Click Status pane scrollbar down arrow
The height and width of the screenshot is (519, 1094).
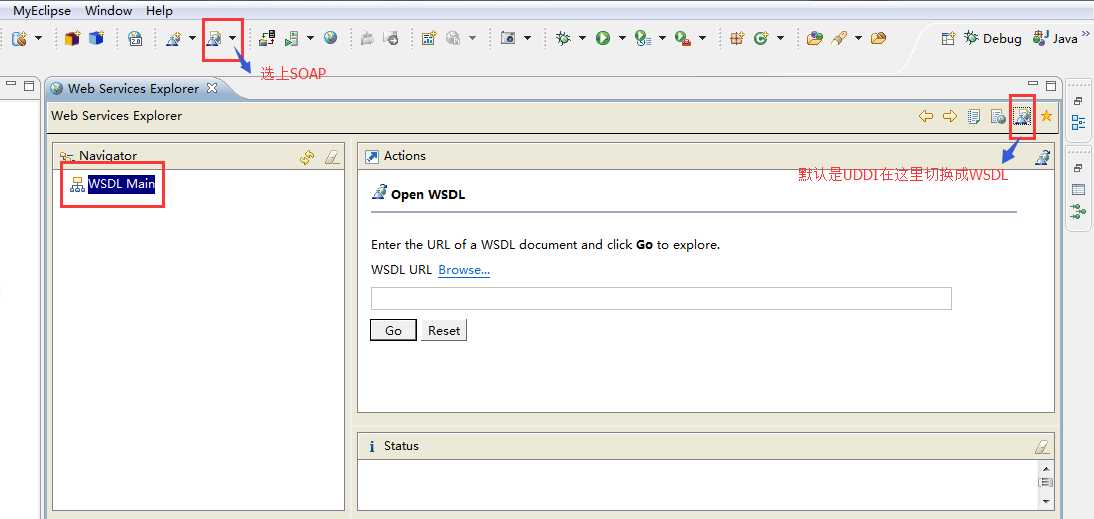click(x=1045, y=501)
